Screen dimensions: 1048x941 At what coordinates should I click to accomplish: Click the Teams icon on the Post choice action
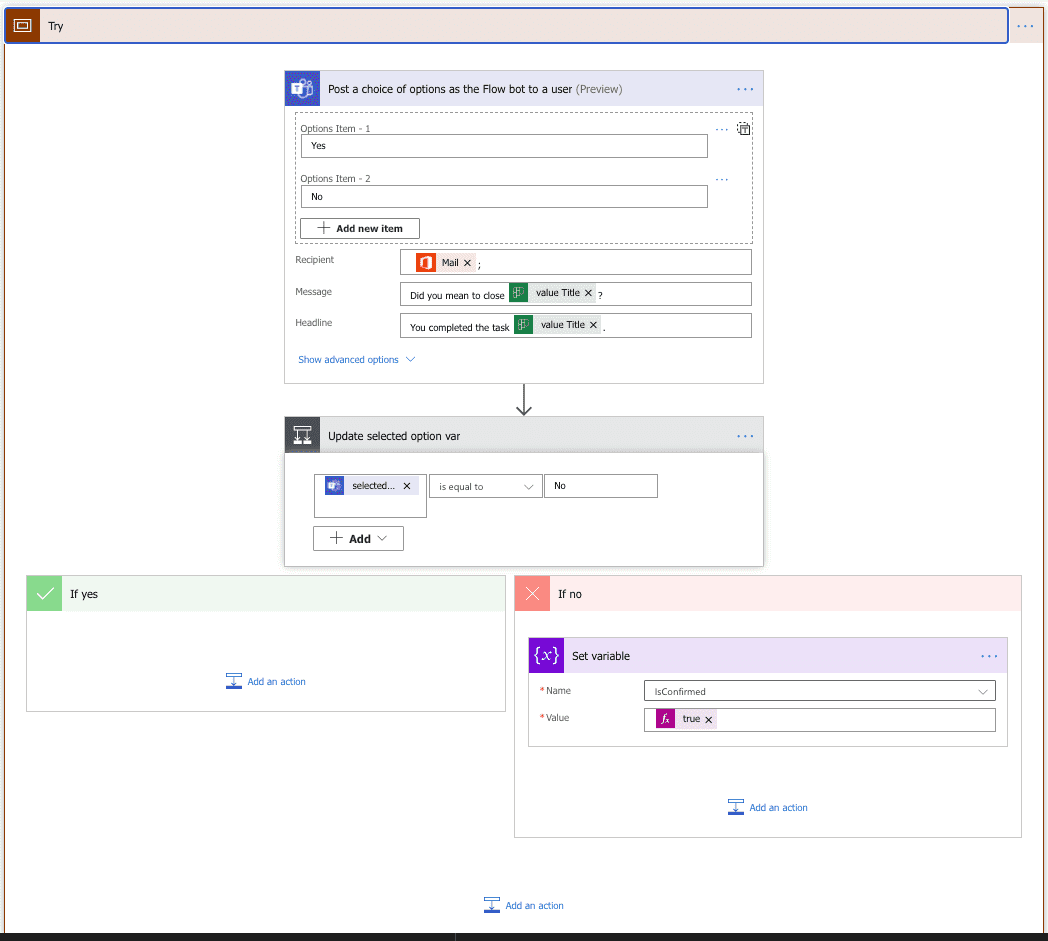click(302, 88)
